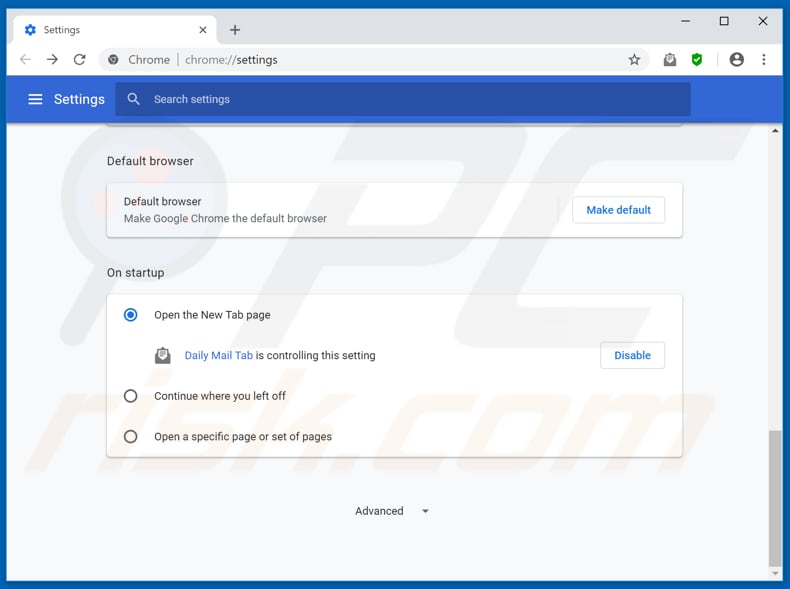Open Chrome's three-dot menu
The image size is (790, 589).
[764, 59]
